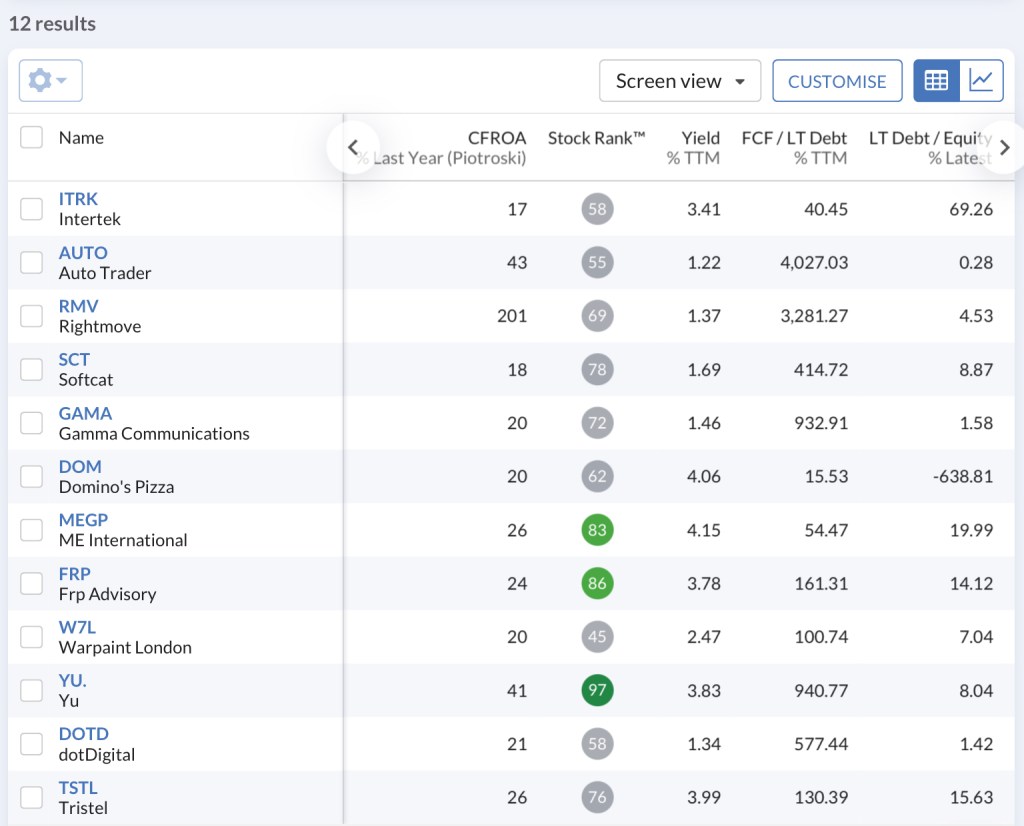Sort by Yield column header
Screen dimensions: 1024x826
click(x=700, y=138)
